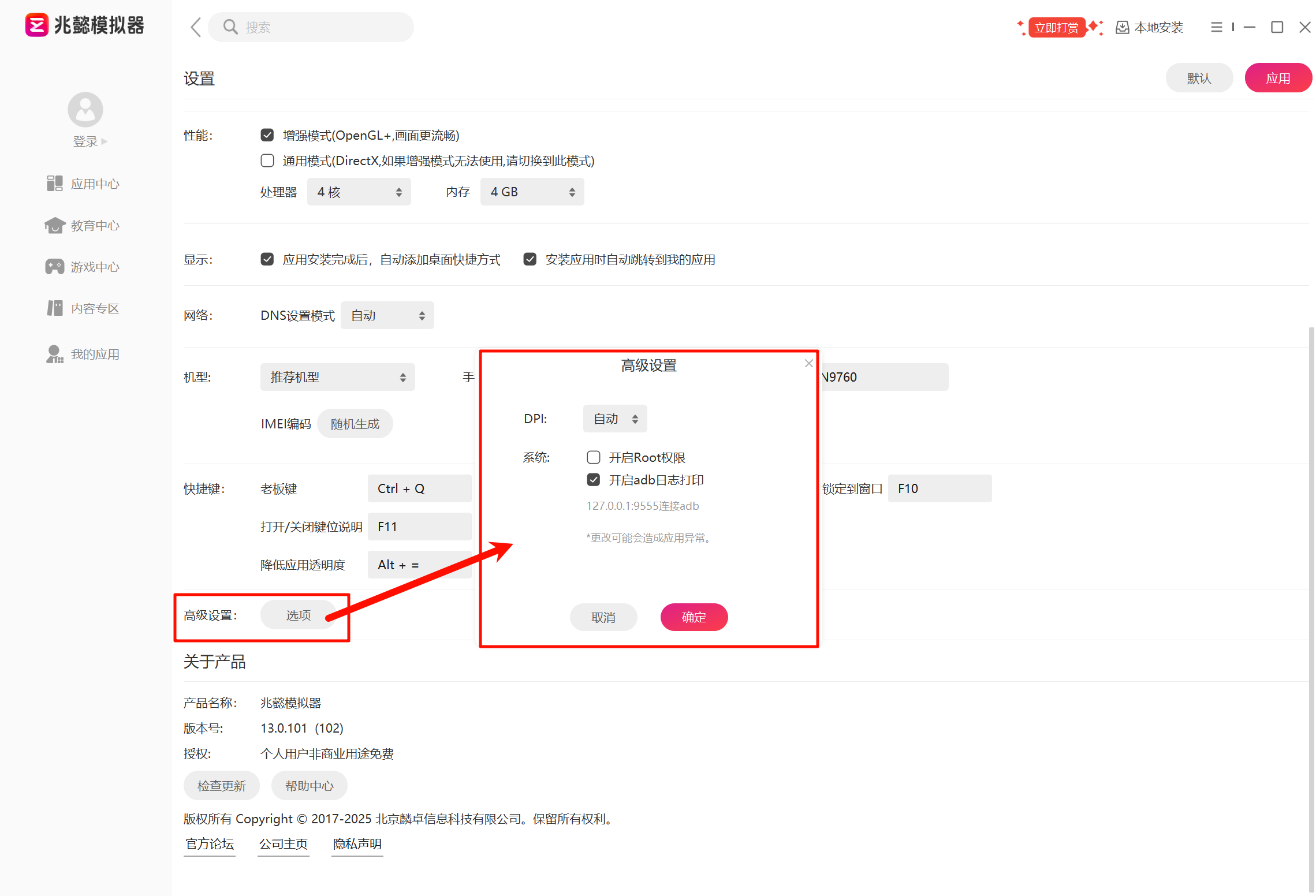Select 教育中心 menu label
Viewport: 1316px width, 896px height.
pos(95,226)
